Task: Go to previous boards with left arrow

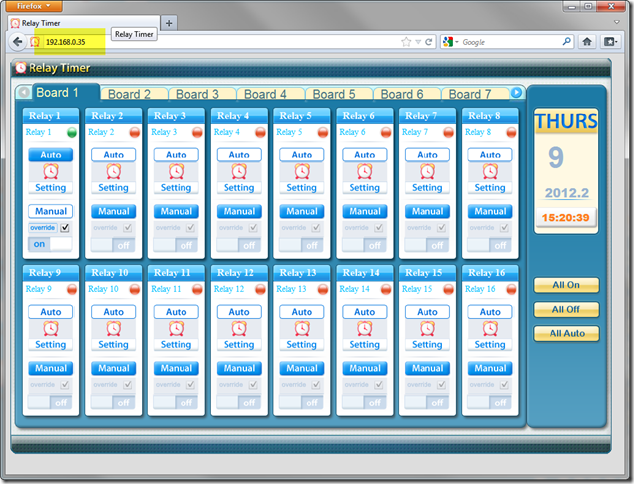Action: point(24,93)
